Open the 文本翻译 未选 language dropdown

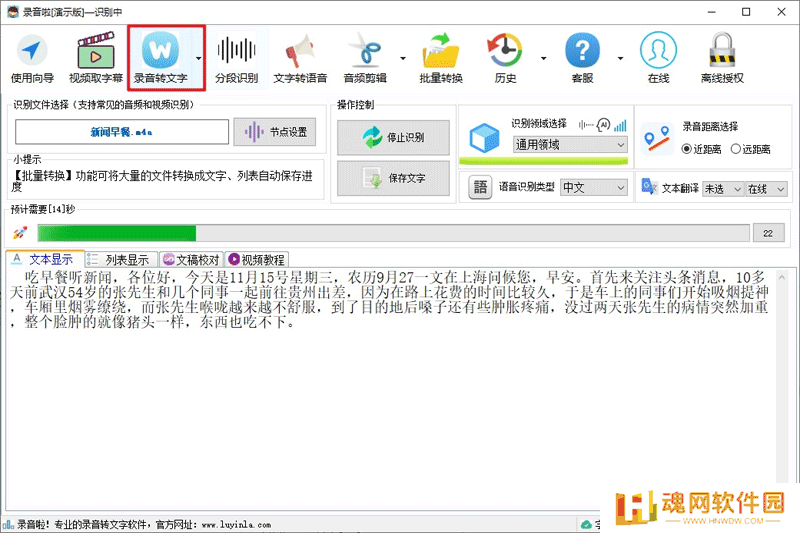coord(723,189)
